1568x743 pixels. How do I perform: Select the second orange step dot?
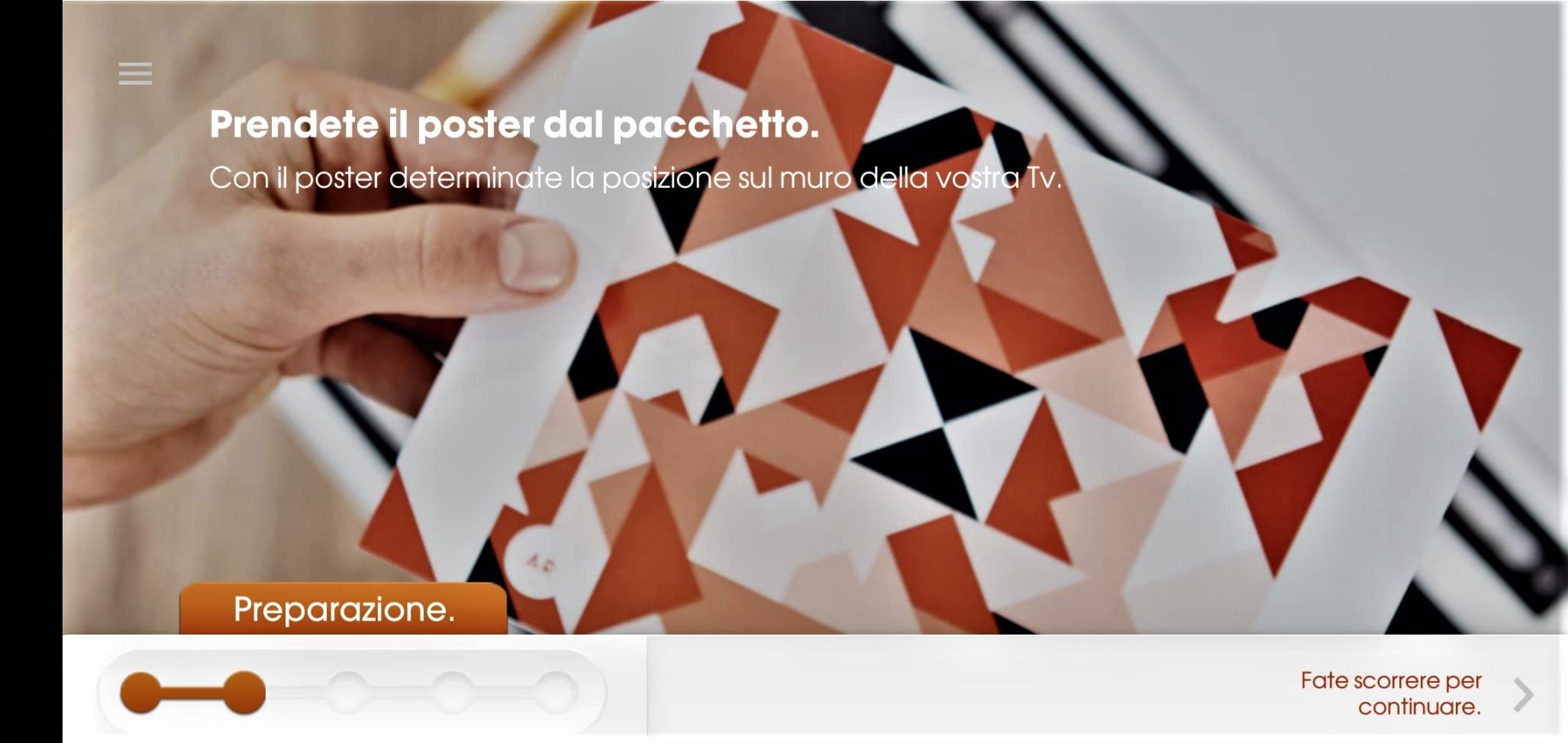point(244,693)
